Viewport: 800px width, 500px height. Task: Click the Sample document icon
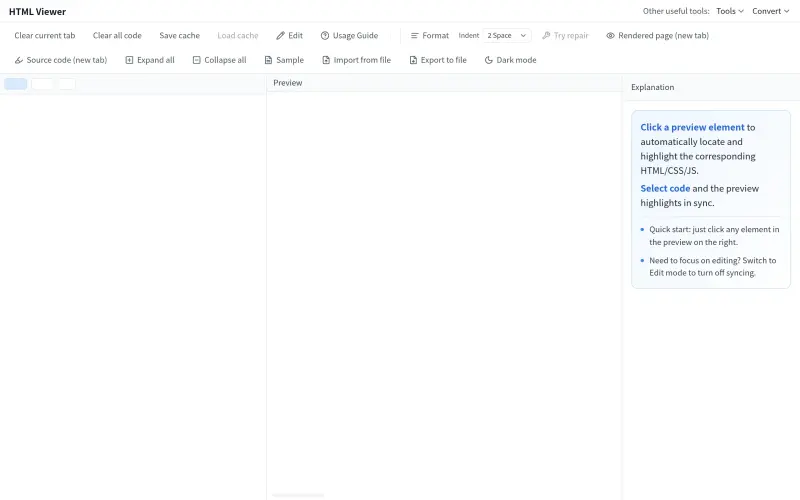(x=268, y=60)
